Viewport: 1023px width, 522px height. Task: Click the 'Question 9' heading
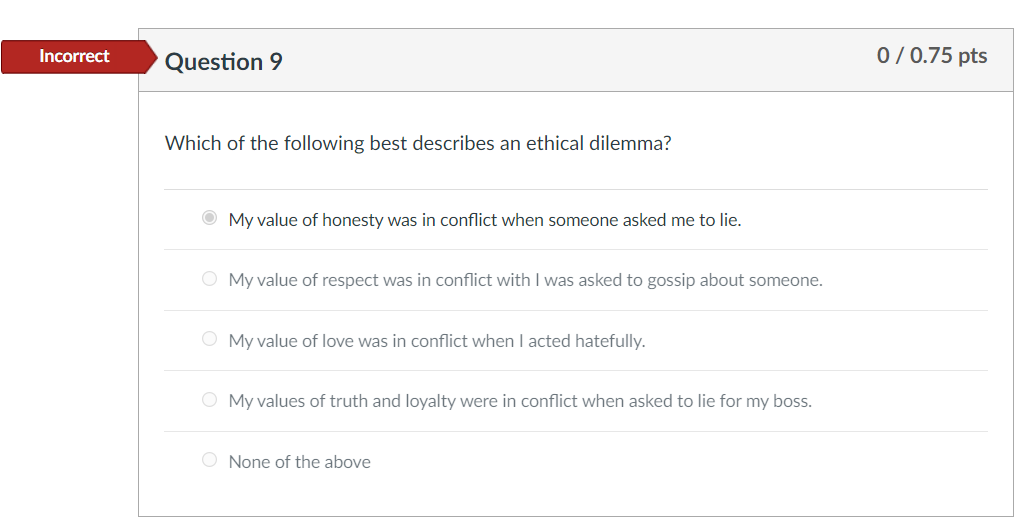coord(223,62)
